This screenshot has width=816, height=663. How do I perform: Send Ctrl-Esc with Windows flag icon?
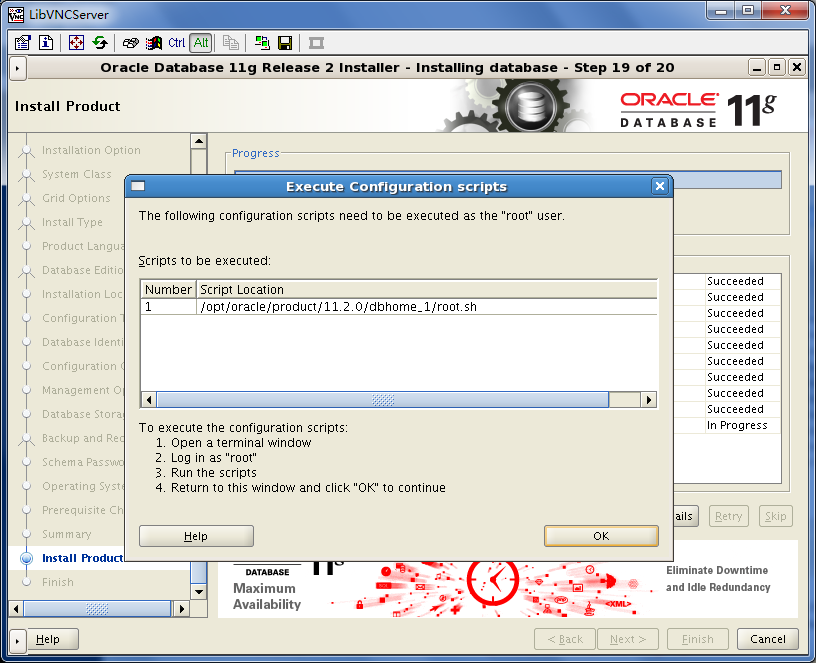tap(154, 43)
